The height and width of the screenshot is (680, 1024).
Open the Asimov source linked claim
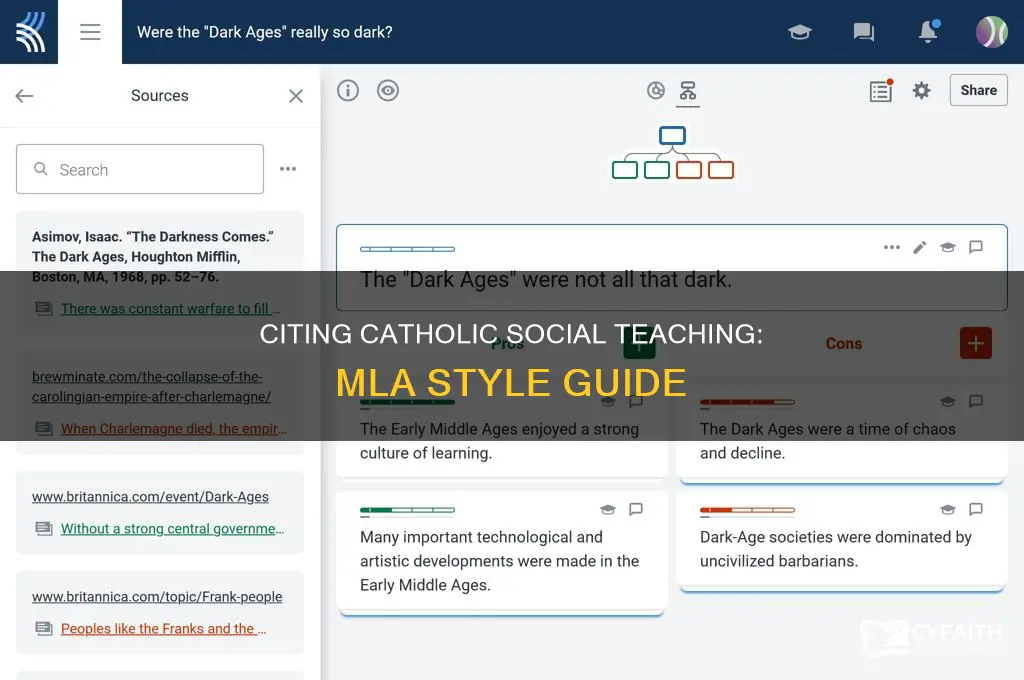tap(170, 308)
